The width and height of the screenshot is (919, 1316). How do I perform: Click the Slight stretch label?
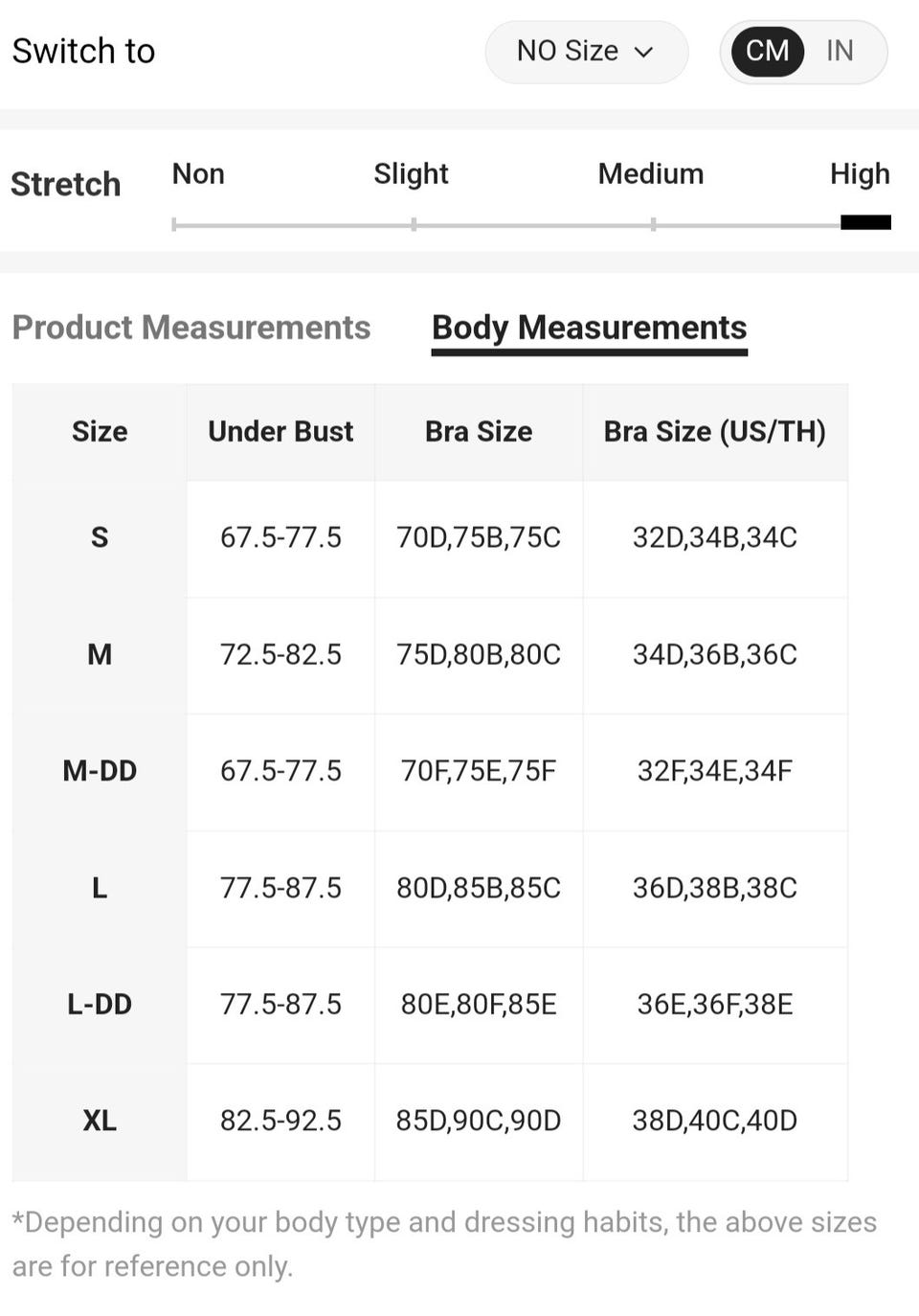tap(411, 174)
